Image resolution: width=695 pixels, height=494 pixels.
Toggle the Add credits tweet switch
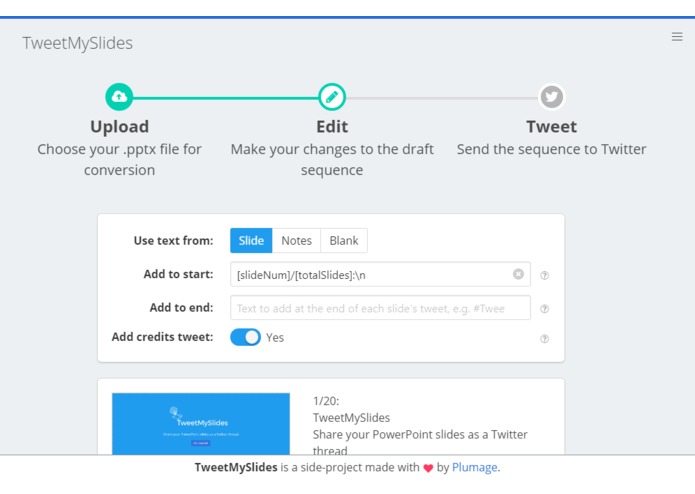pos(246,337)
